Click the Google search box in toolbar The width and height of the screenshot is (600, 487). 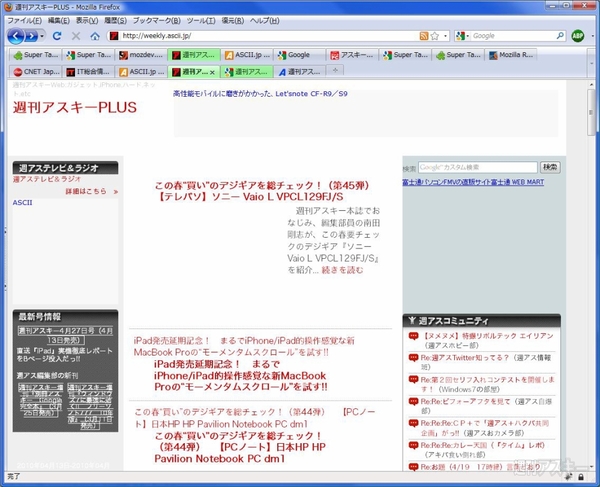[513, 36]
